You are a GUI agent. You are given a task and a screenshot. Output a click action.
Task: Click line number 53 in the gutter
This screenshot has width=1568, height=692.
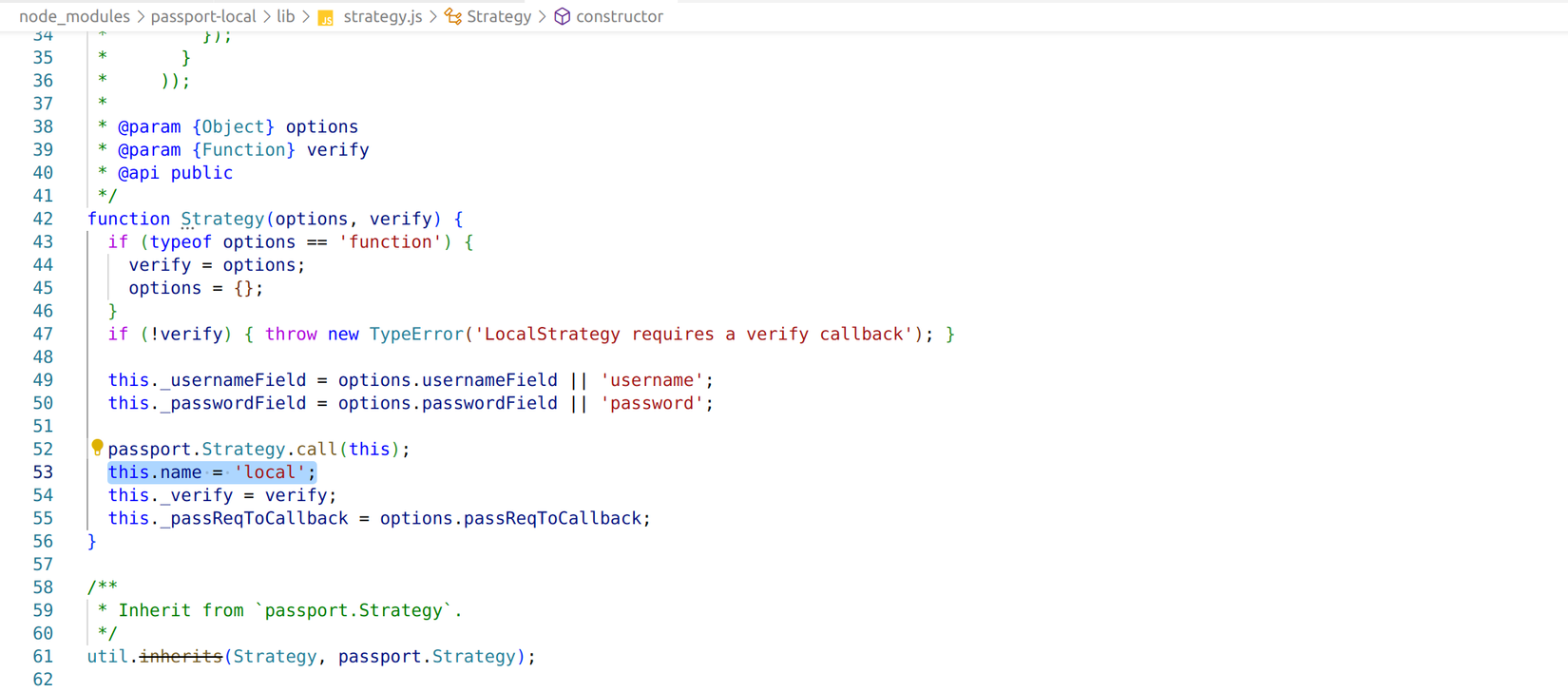pos(43,472)
